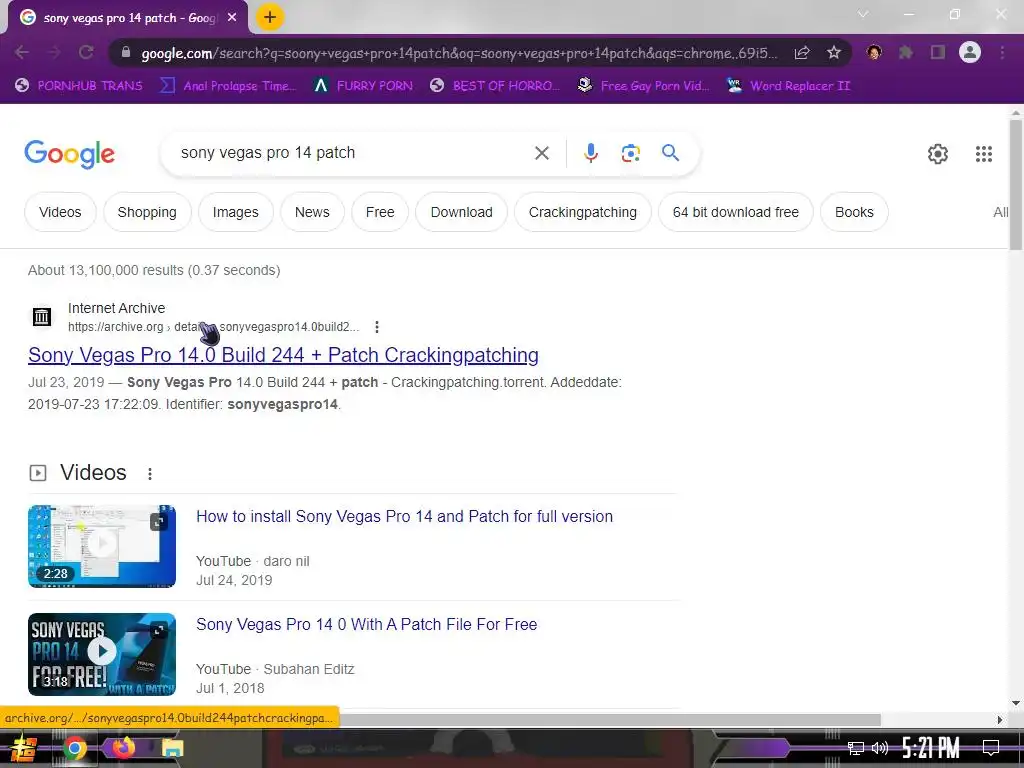Viewport: 1024px width, 768px height.
Task: Select the Videos filter chip
Action: [x=60, y=212]
